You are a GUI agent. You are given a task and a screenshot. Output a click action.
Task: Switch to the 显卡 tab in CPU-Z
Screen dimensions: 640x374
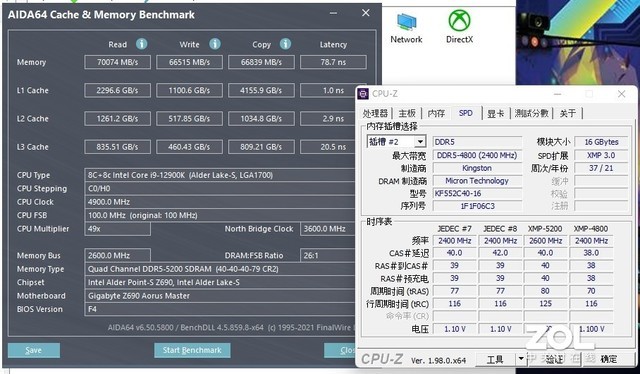(496, 113)
